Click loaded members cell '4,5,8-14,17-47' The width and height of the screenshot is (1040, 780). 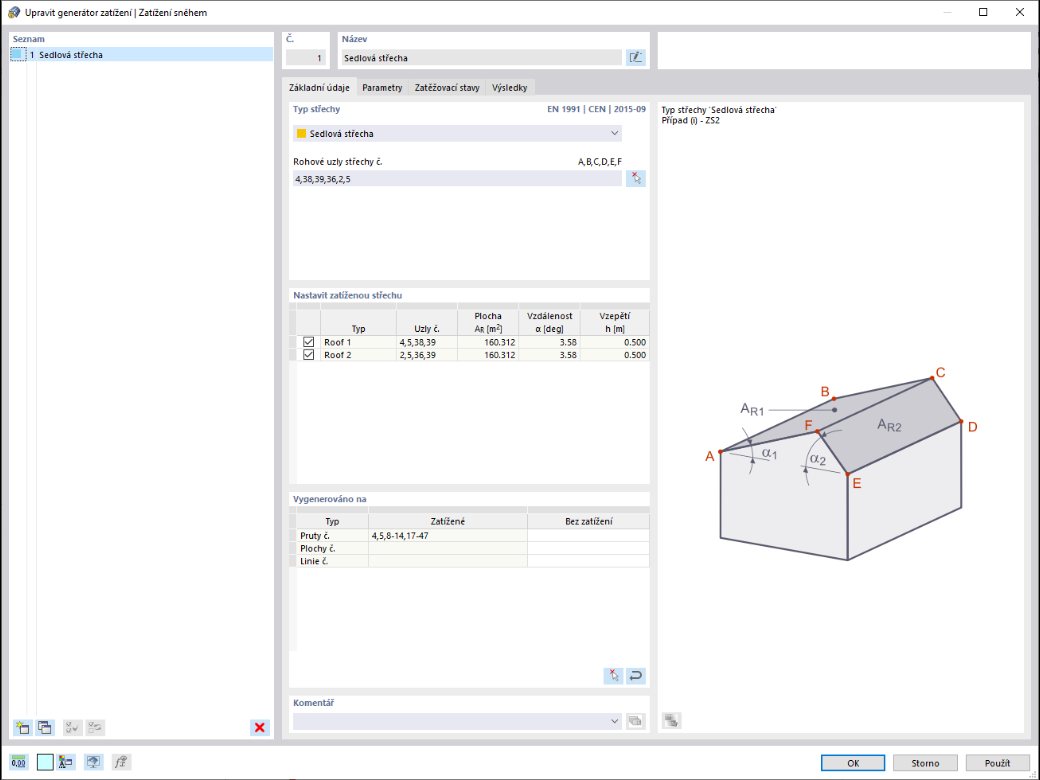[448, 535]
